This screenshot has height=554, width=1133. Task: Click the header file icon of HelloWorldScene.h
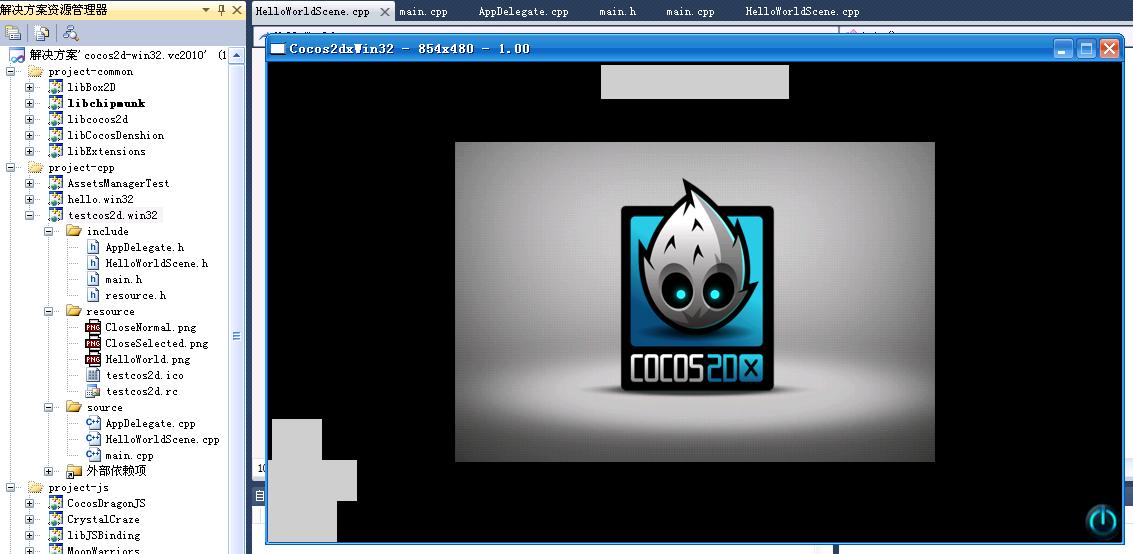point(93,263)
